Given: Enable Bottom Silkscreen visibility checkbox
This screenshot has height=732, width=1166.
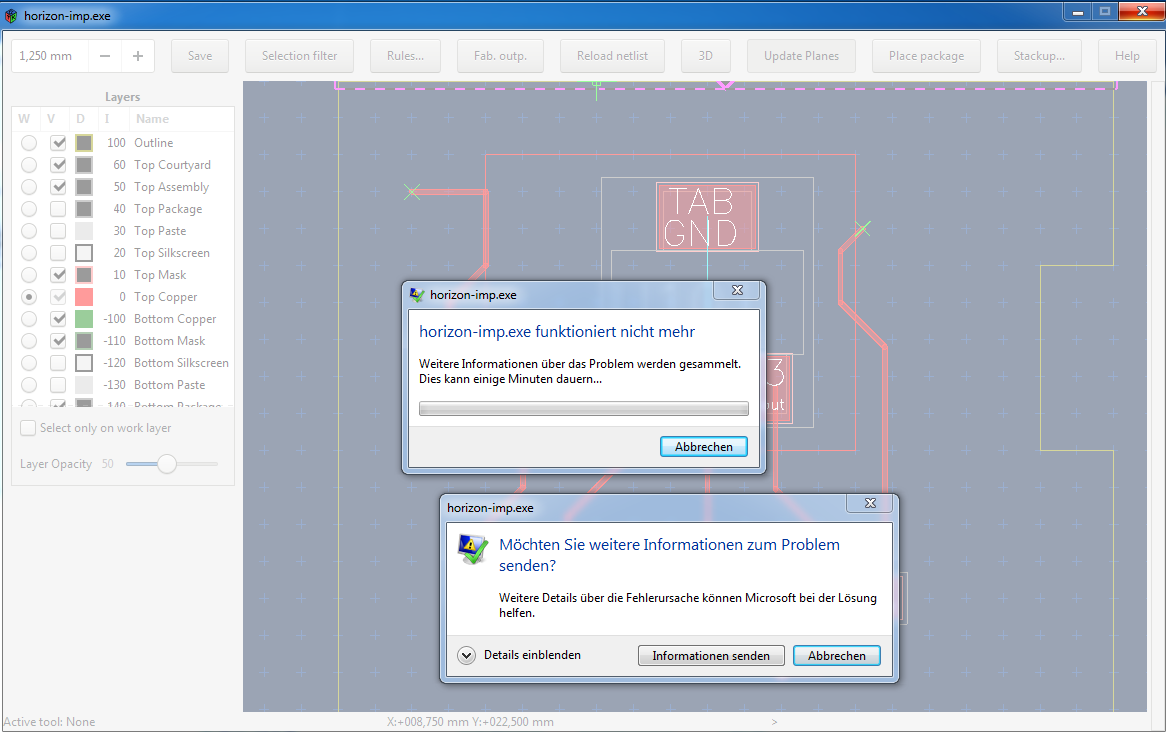Looking at the screenshot, I should coord(58,363).
